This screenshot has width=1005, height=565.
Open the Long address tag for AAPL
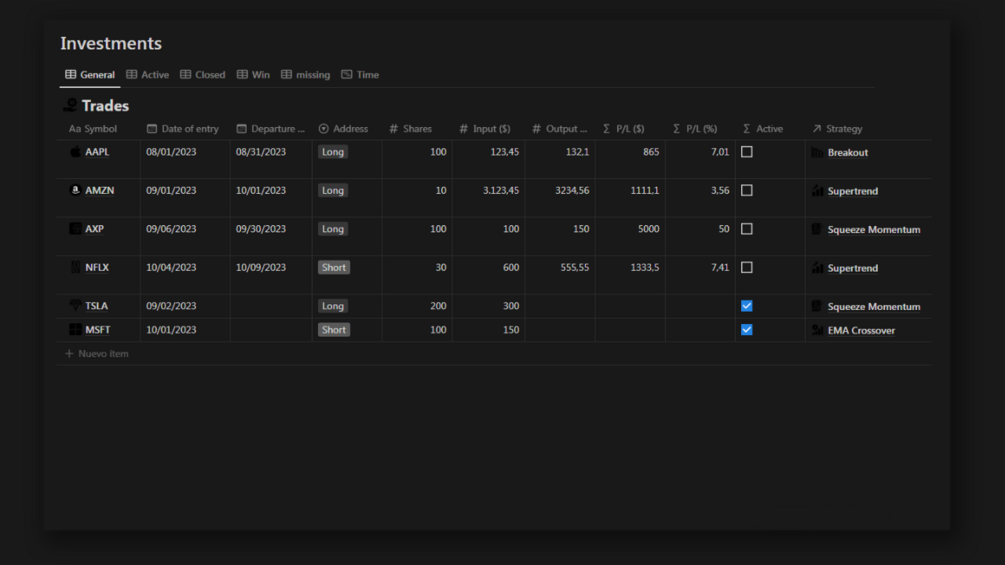pos(333,152)
